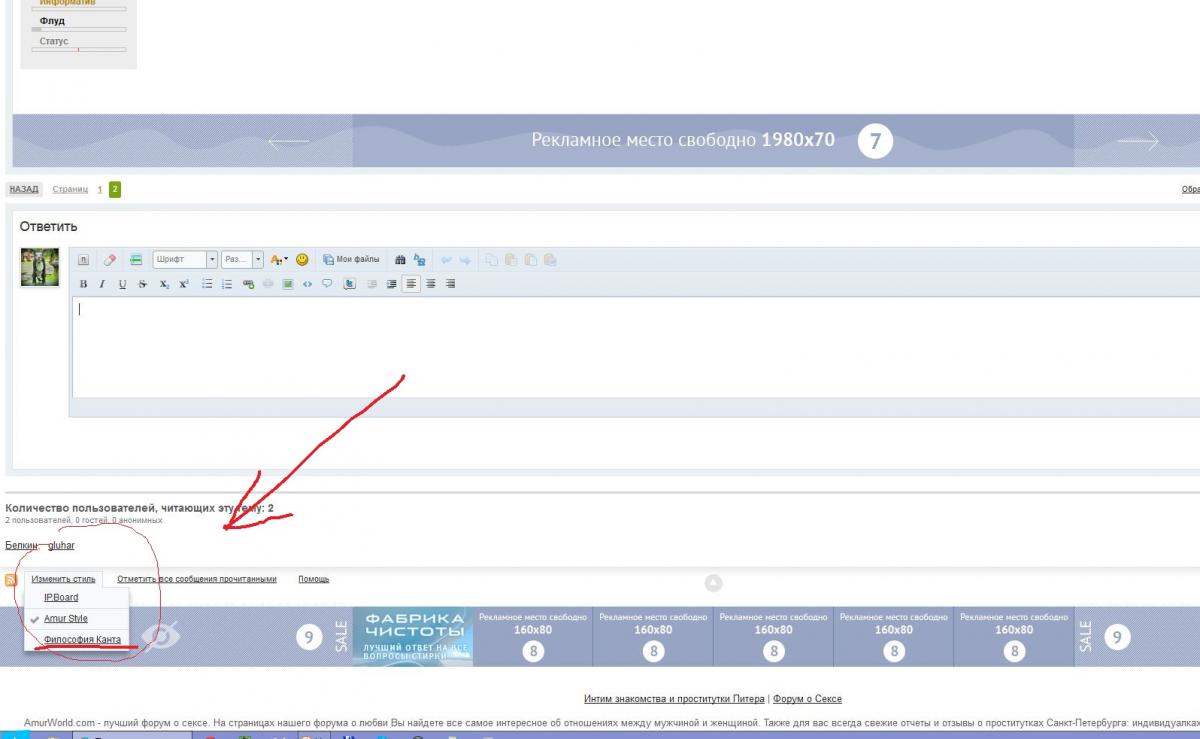
Task: Click the НАЗАД pagination link
Action: [23, 189]
